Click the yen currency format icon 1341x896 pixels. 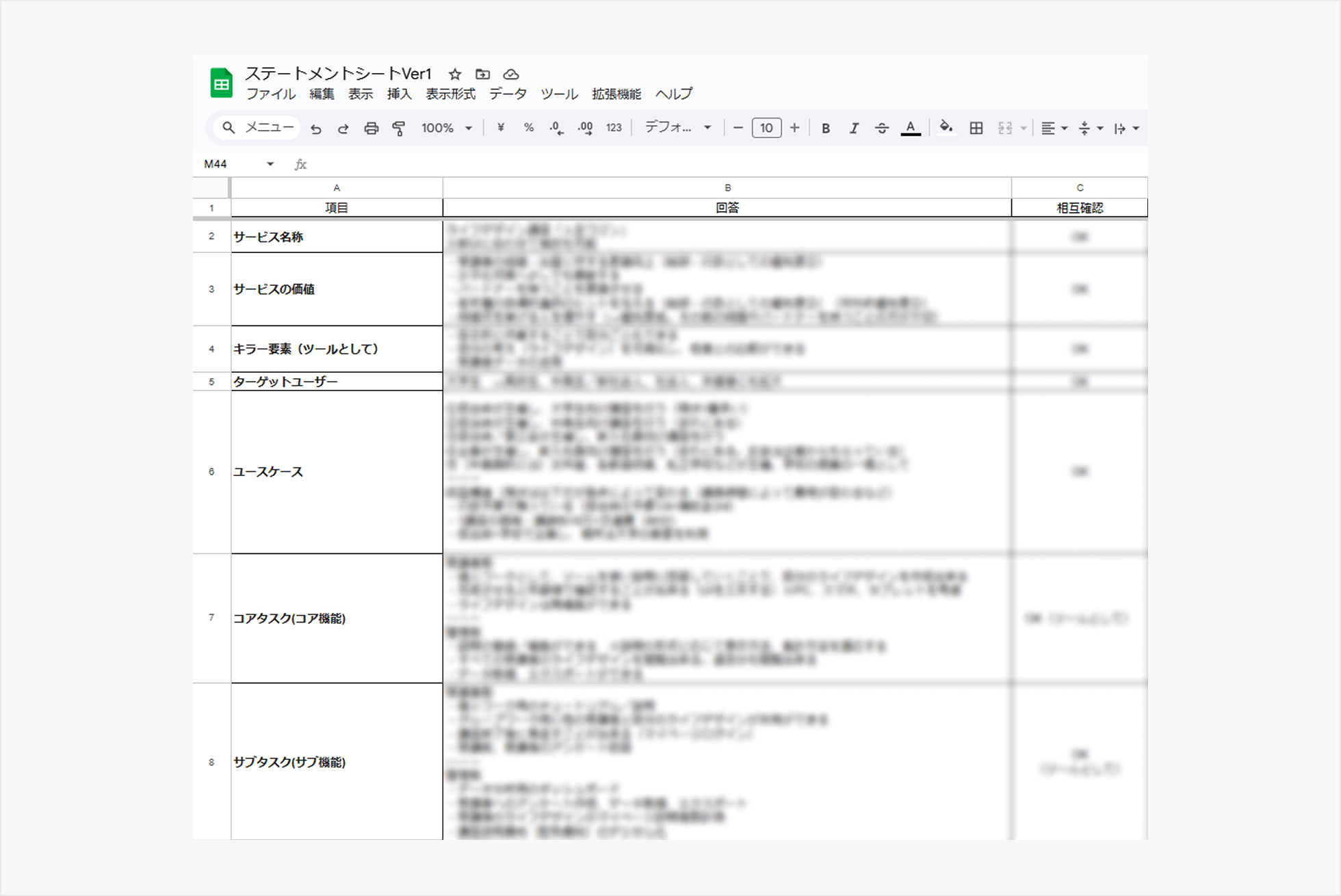click(501, 128)
